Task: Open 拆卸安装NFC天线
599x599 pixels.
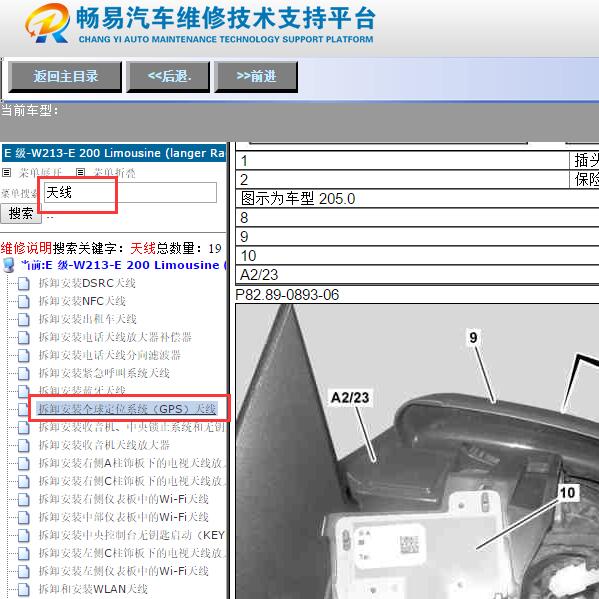Action: (82, 301)
